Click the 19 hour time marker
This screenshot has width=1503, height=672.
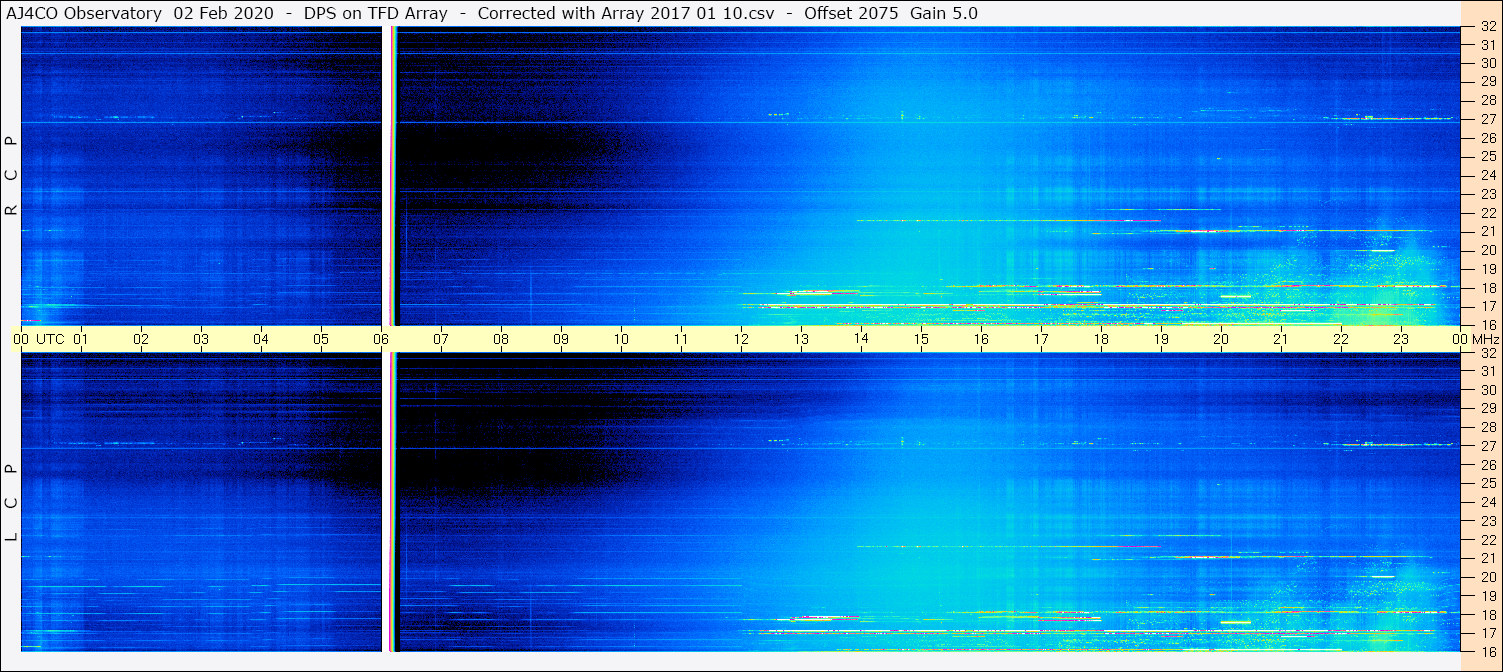1161,339
